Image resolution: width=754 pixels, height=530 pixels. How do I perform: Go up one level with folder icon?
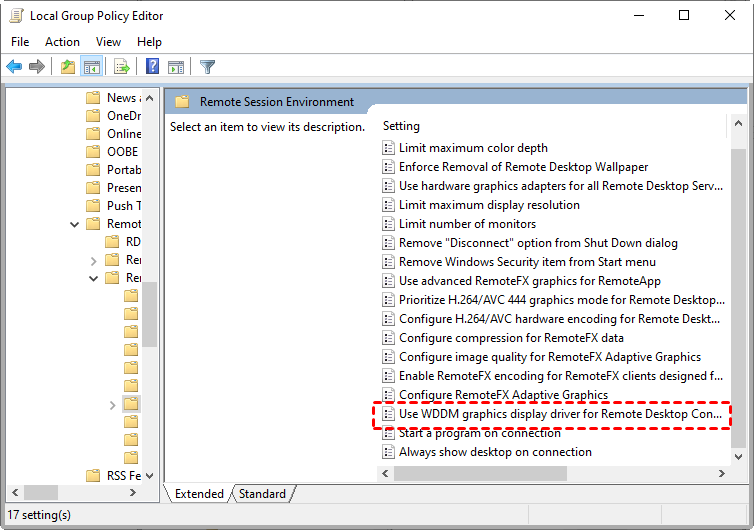(x=67, y=67)
